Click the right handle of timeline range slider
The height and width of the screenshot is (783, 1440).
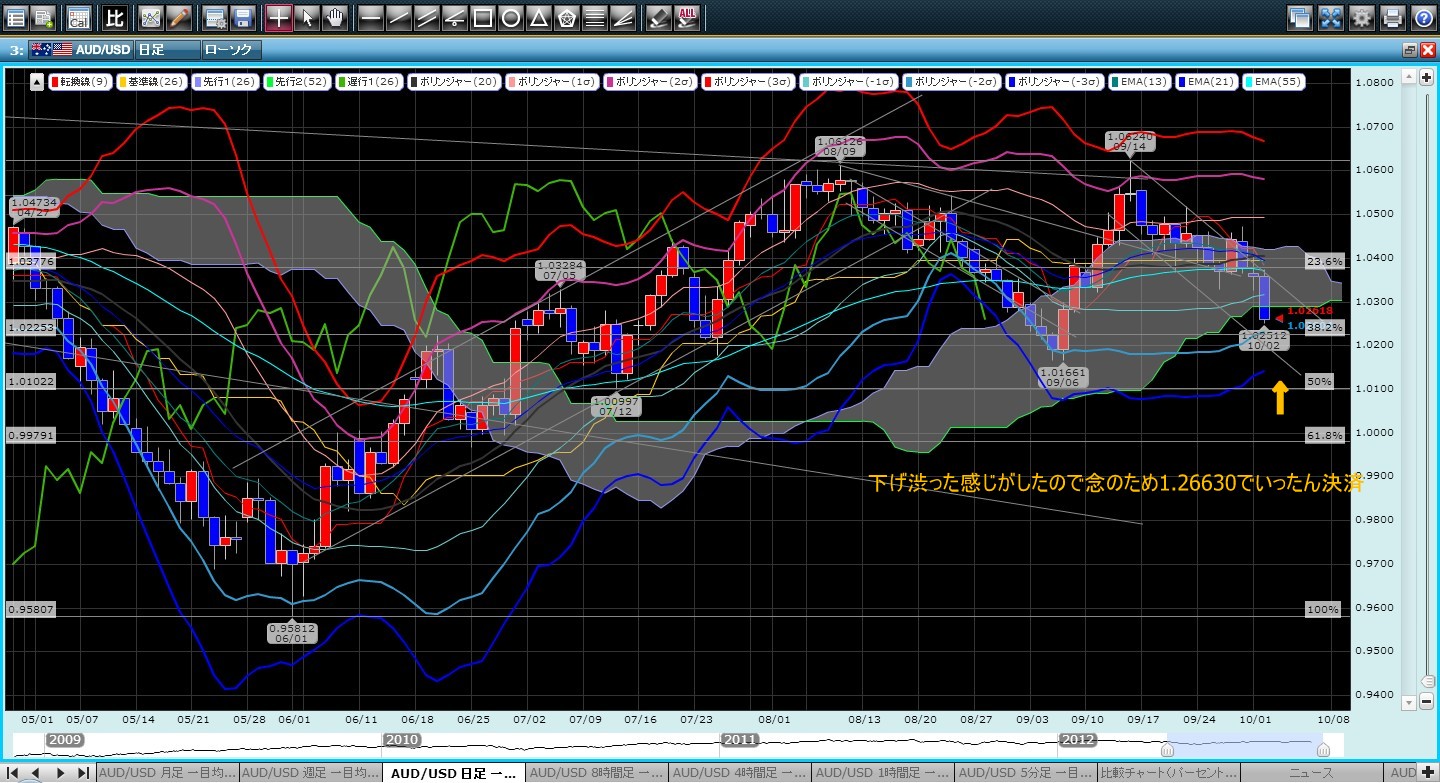click(1323, 749)
